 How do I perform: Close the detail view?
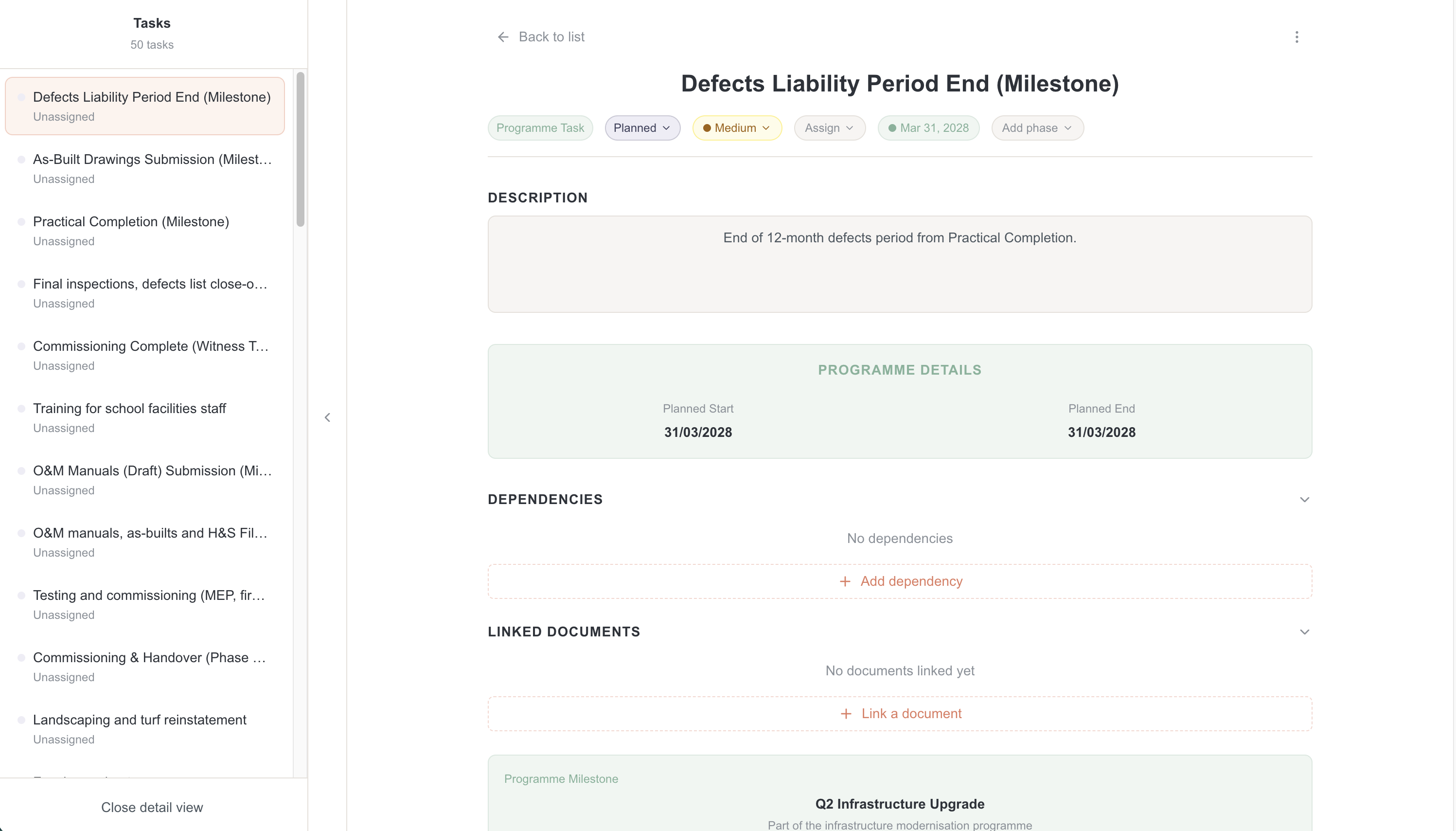pos(152,807)
